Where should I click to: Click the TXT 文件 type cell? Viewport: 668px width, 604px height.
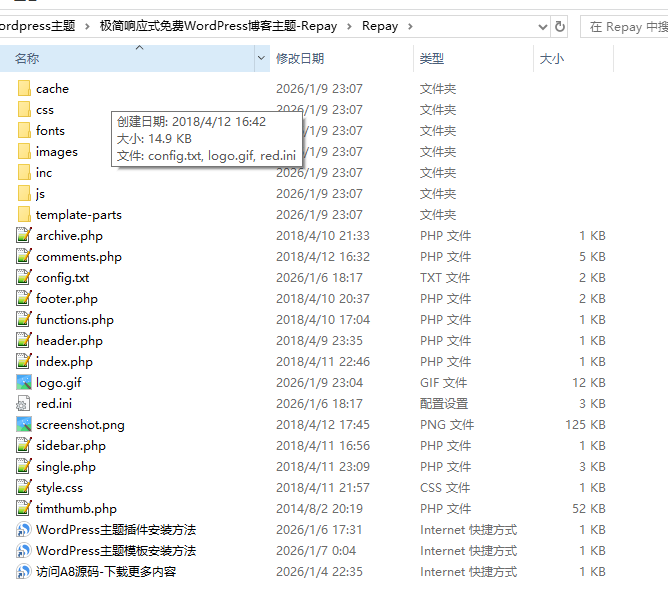(445, 278)
